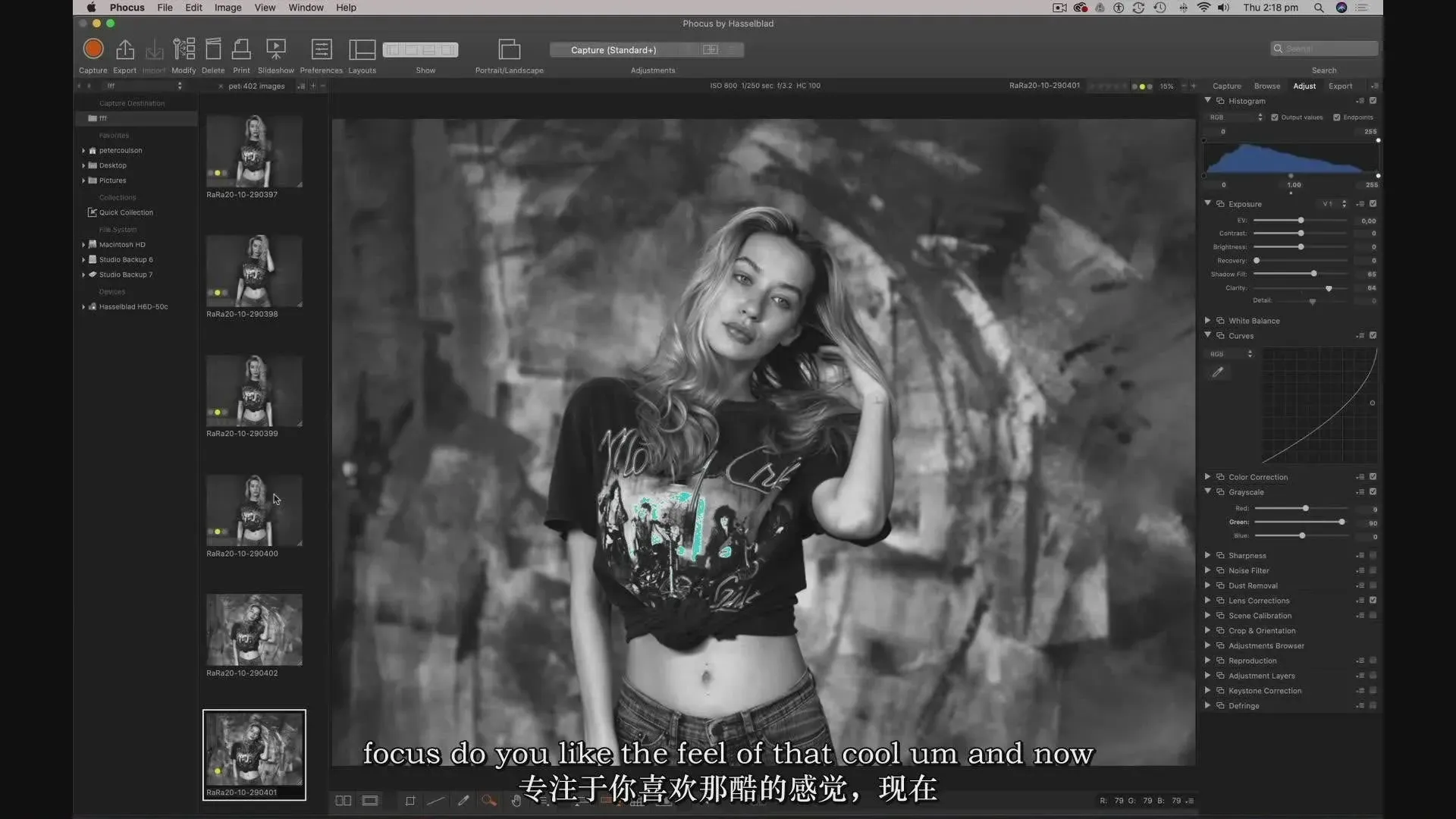Viewport: 1456px width, 819px height.
Task: Switch to single image view icon
Action: coord(370,801)
